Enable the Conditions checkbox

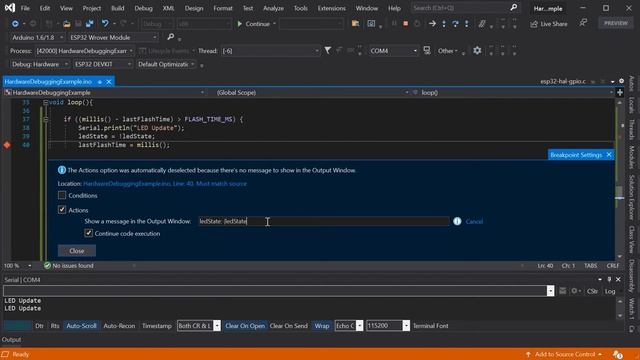coord(62,196)
